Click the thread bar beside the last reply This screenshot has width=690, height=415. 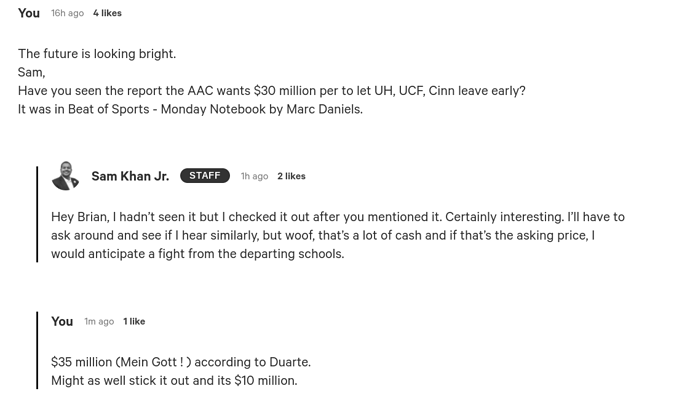37,350
